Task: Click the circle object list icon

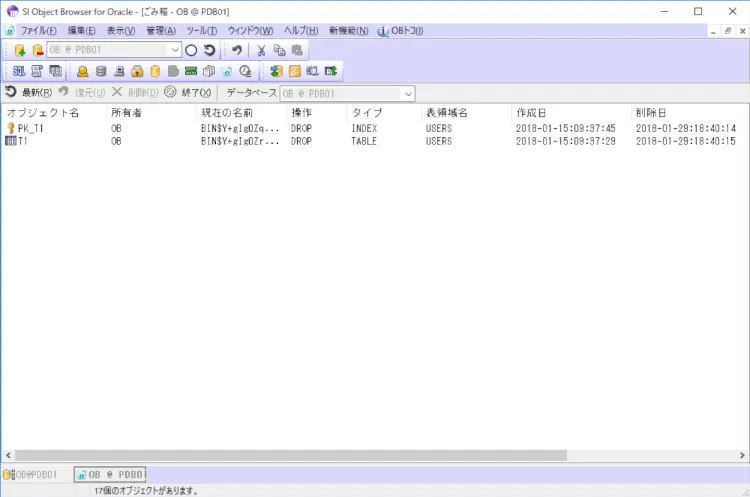Action: pyautogui.click(x=191, y=50)
